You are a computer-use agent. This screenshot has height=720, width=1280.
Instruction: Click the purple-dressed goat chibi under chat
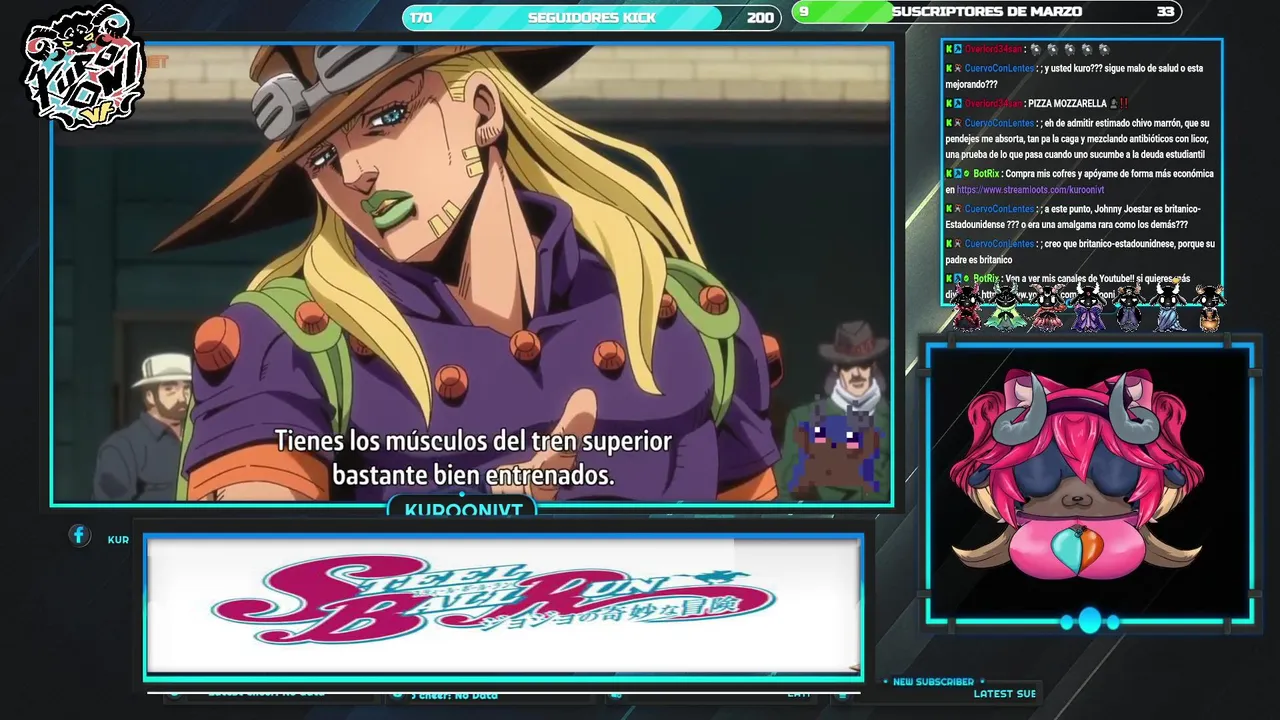coord(1087,307)
